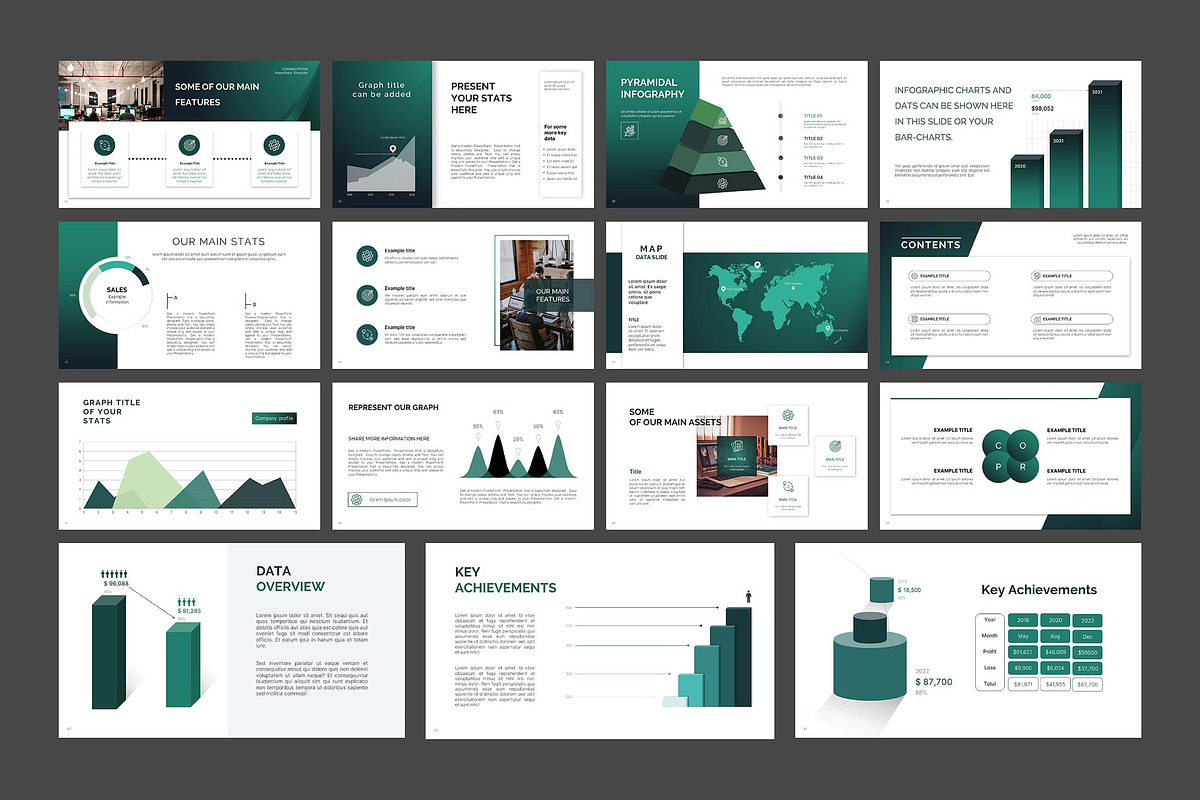The width and height of the screenshot is (1200, 800).
Task: Select the circle labeled R
Action: click(1021, 470)
